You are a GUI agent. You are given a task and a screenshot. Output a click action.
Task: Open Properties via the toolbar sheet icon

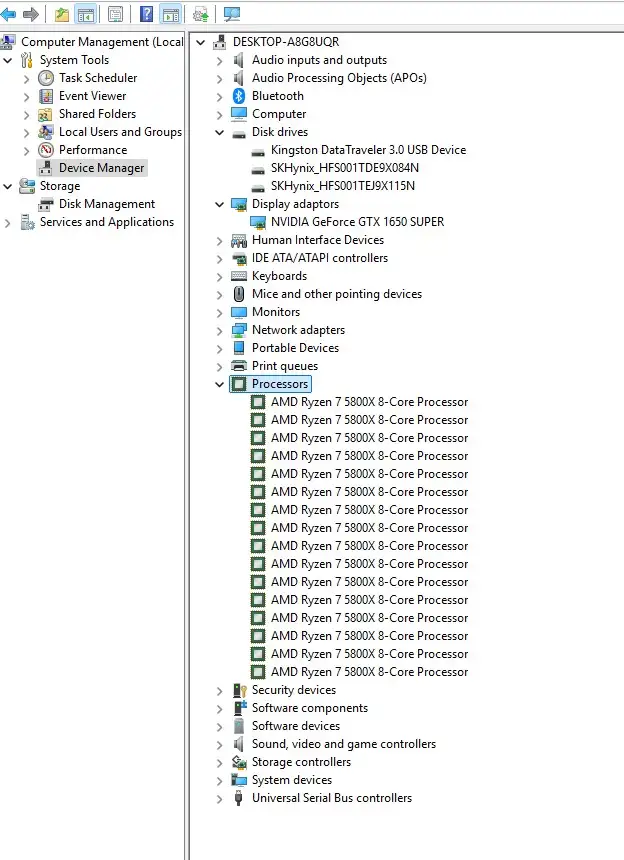click(115, 14)
